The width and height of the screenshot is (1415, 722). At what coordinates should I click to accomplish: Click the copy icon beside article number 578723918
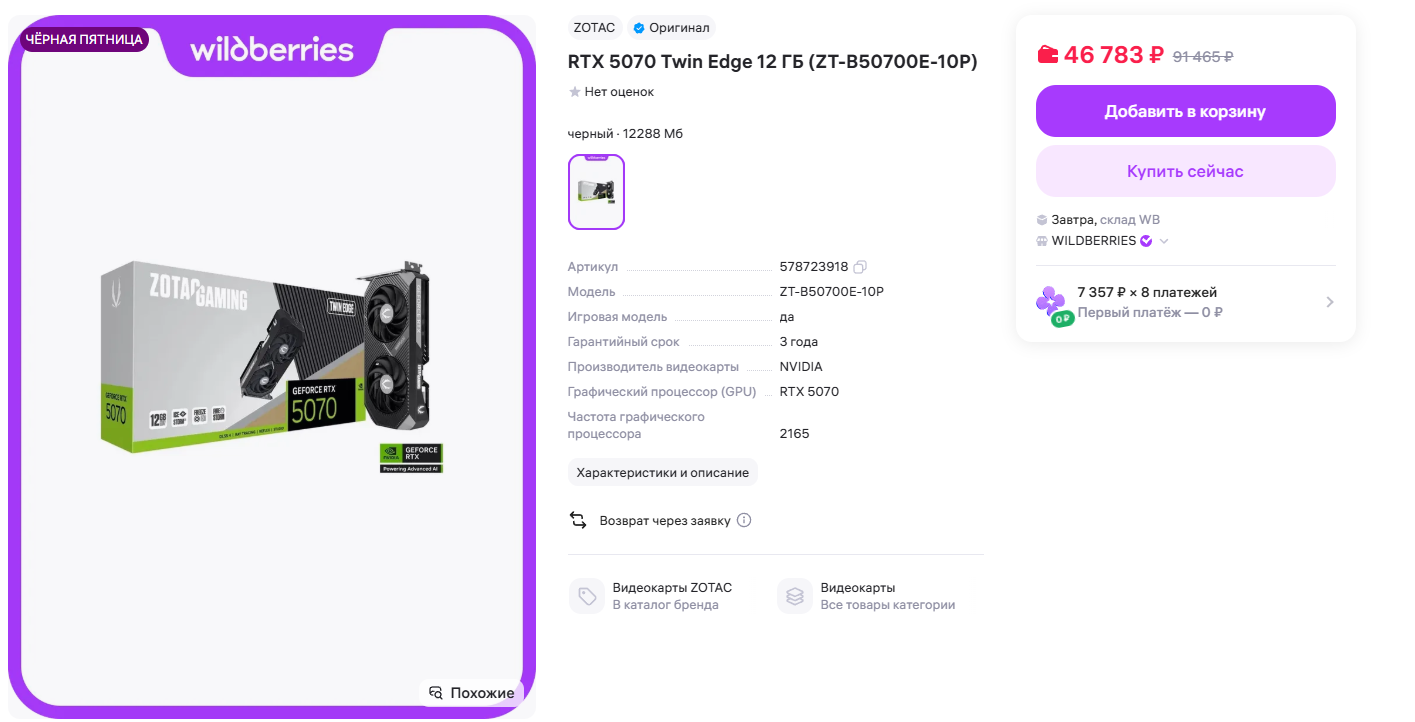coord(860,267)
